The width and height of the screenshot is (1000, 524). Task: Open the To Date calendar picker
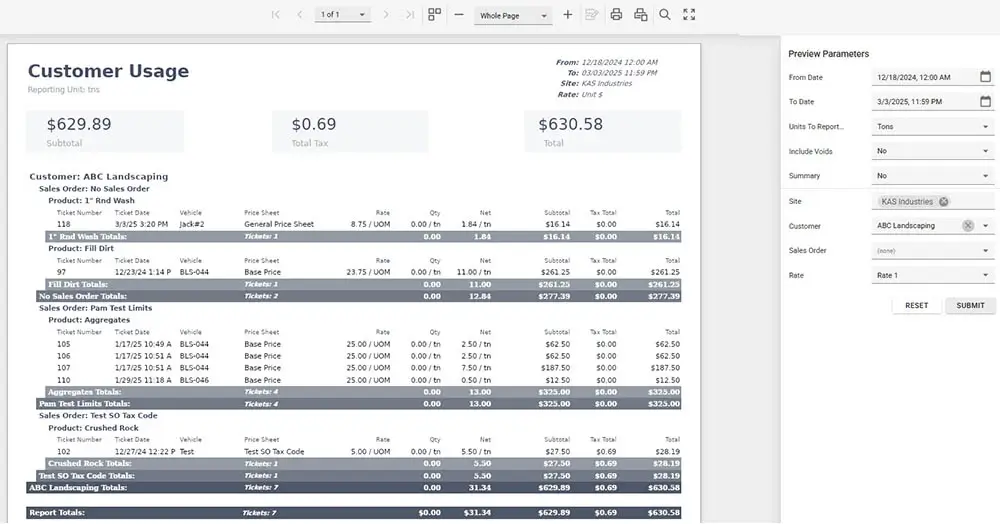tap(985, 102)
